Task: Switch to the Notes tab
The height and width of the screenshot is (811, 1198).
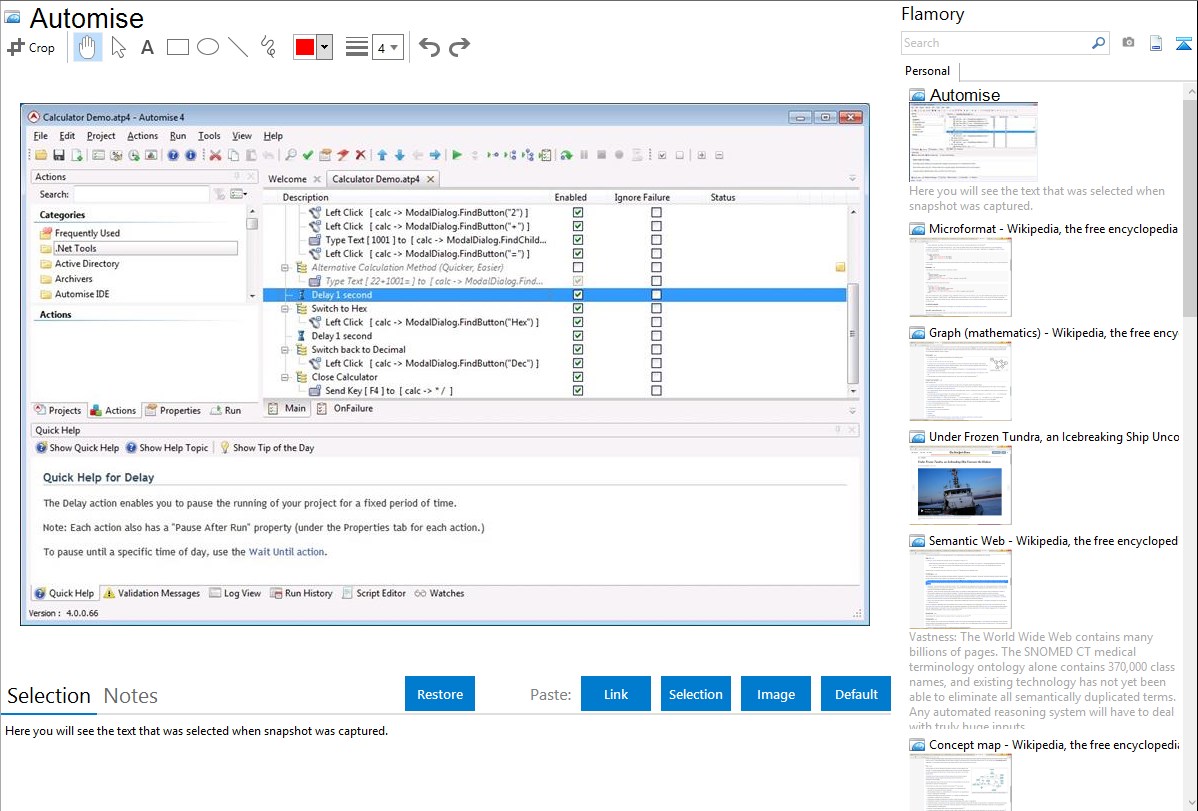Action: point(131,696)
